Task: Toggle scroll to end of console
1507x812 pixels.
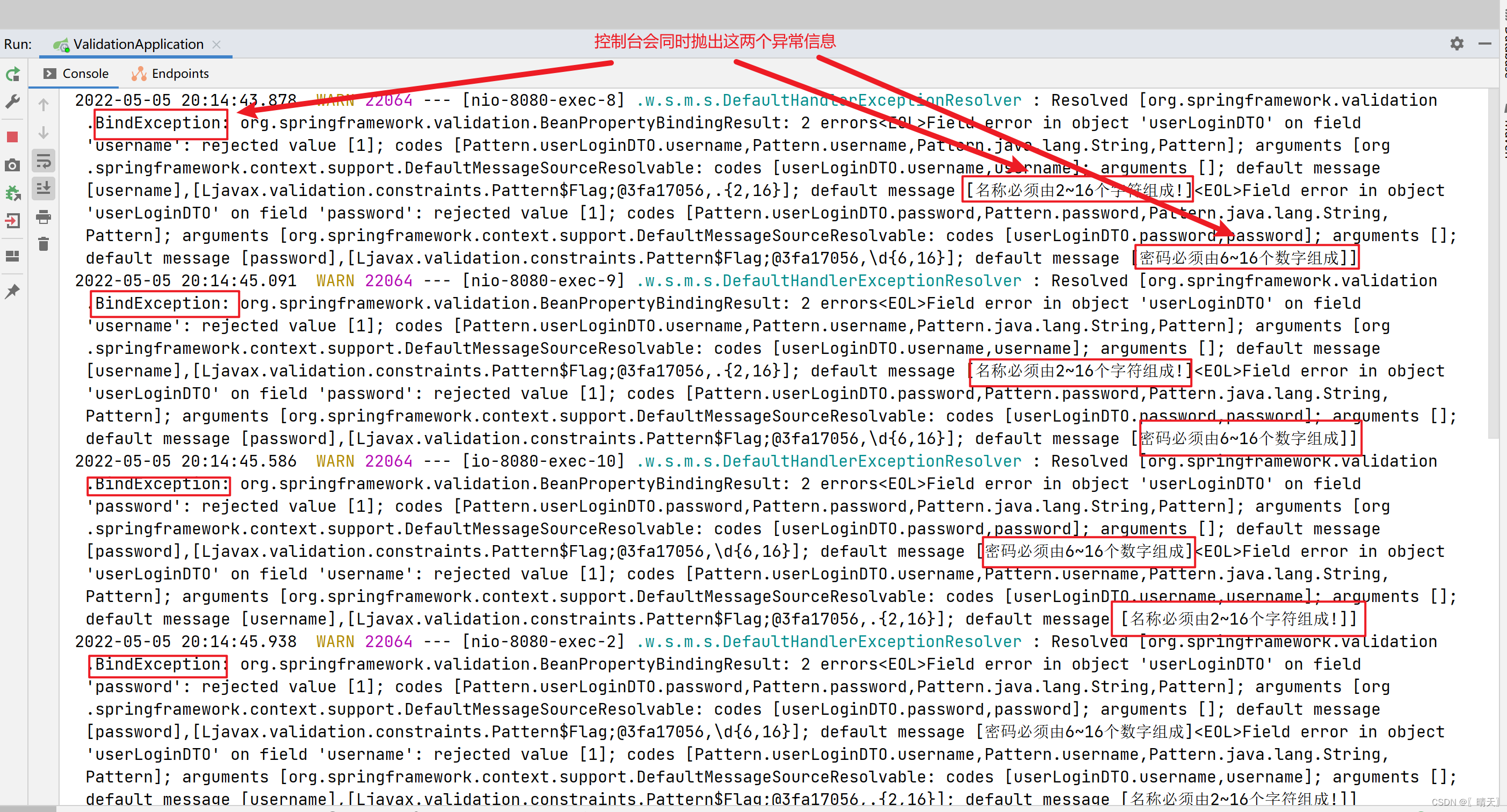Action: tap(44, 189)
